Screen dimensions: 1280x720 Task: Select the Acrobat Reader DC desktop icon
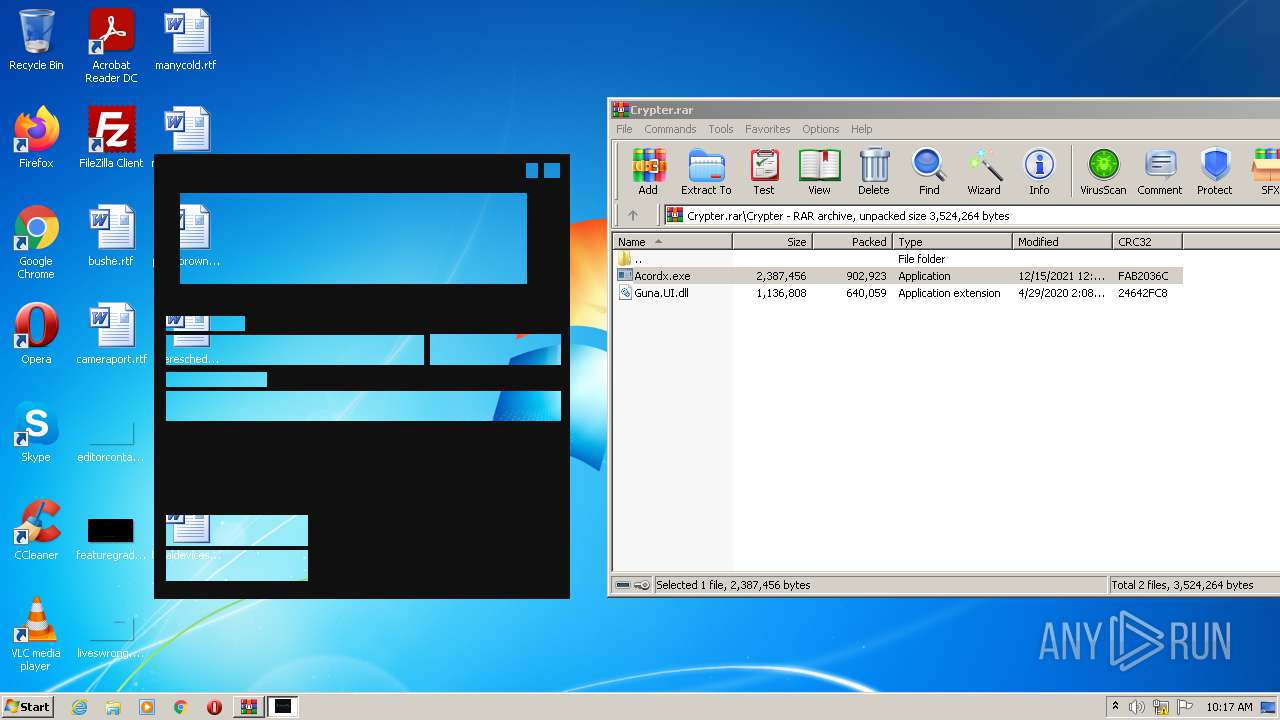(111, 46)
